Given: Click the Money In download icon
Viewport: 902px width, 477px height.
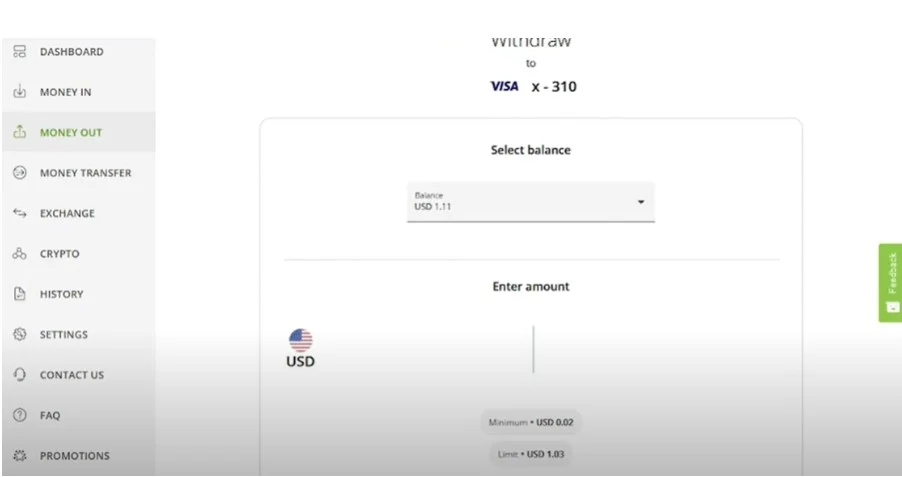Looking at the screenshot, I should tap(19, 93).
